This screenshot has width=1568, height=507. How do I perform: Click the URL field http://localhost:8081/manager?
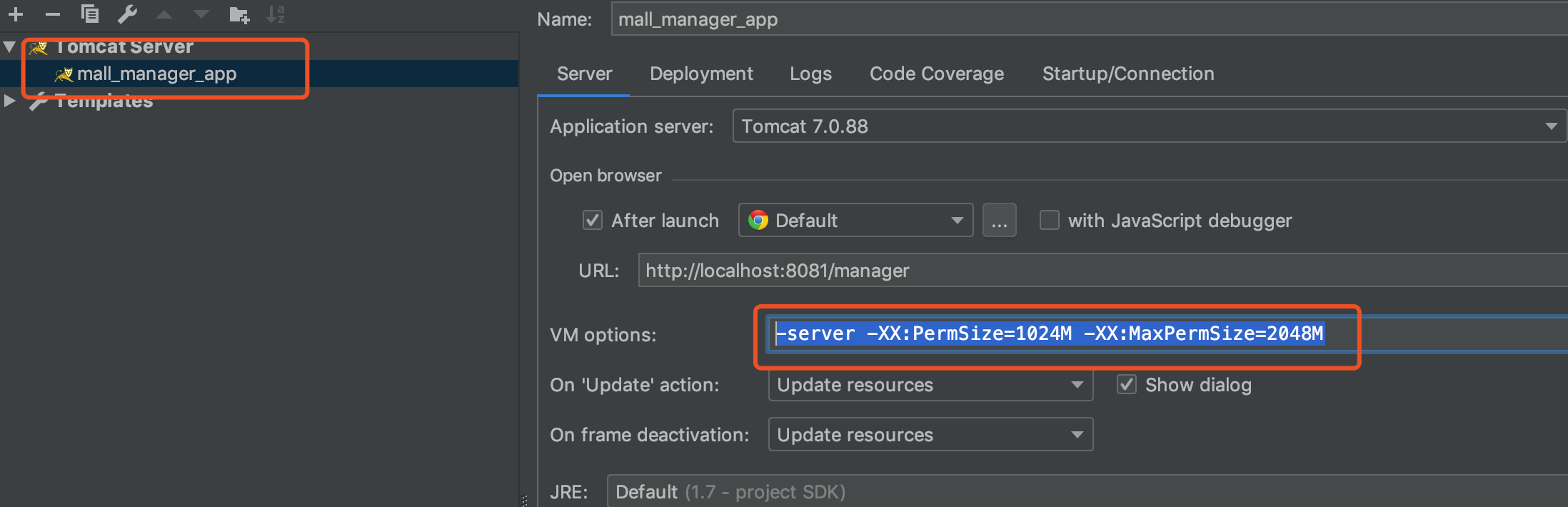coord(1102,271)
